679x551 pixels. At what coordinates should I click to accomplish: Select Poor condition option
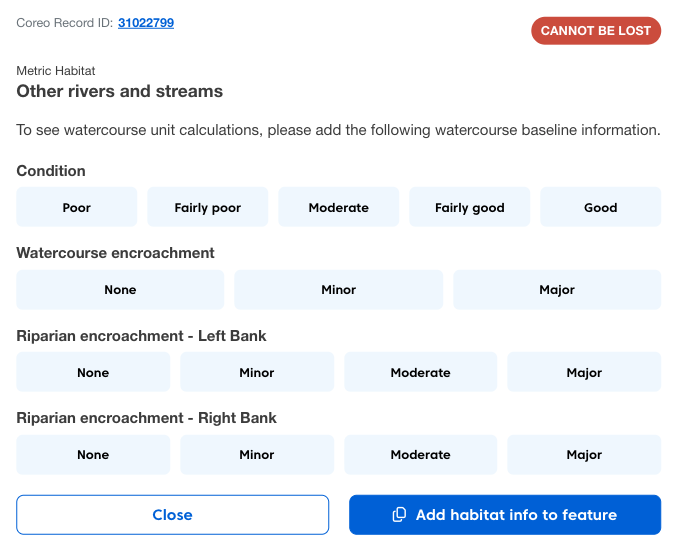tap(77, 208)
